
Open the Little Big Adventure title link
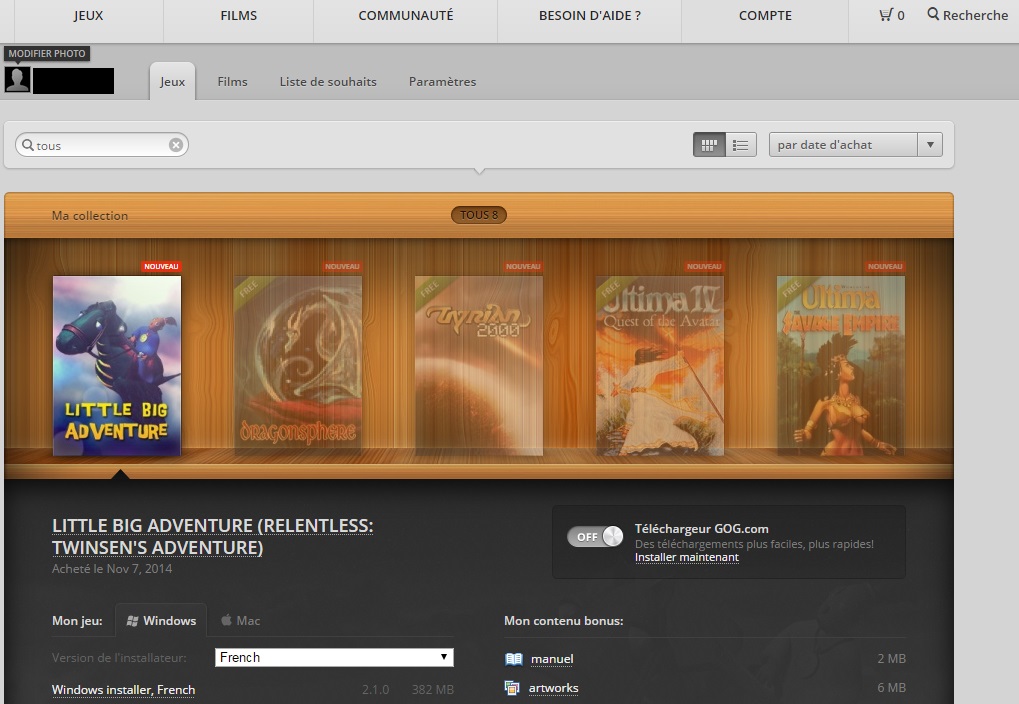click(x=213, y=525)
